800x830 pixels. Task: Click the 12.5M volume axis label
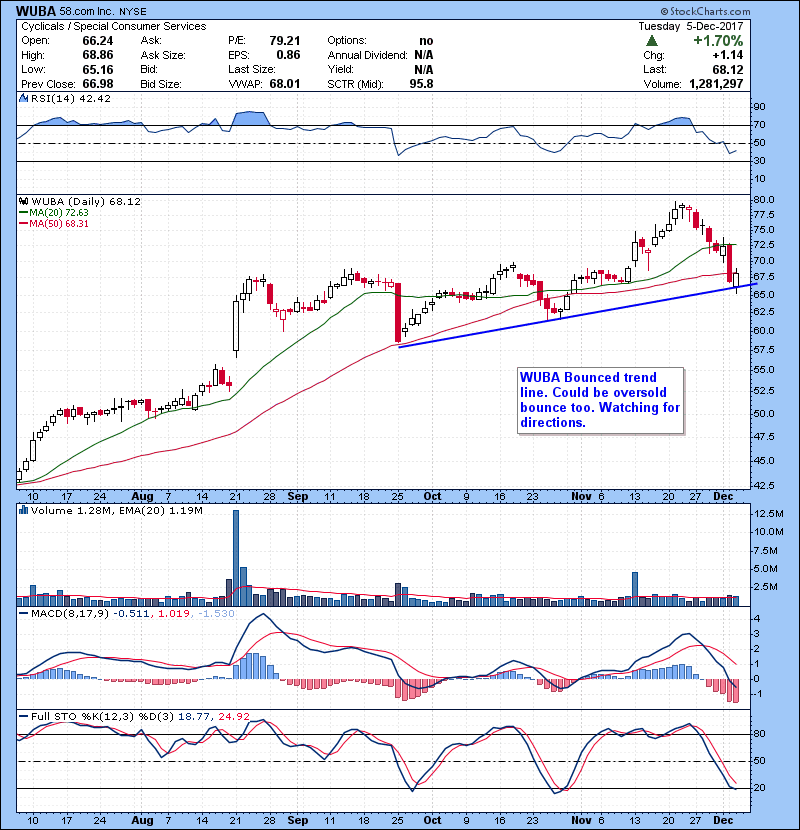768,513
